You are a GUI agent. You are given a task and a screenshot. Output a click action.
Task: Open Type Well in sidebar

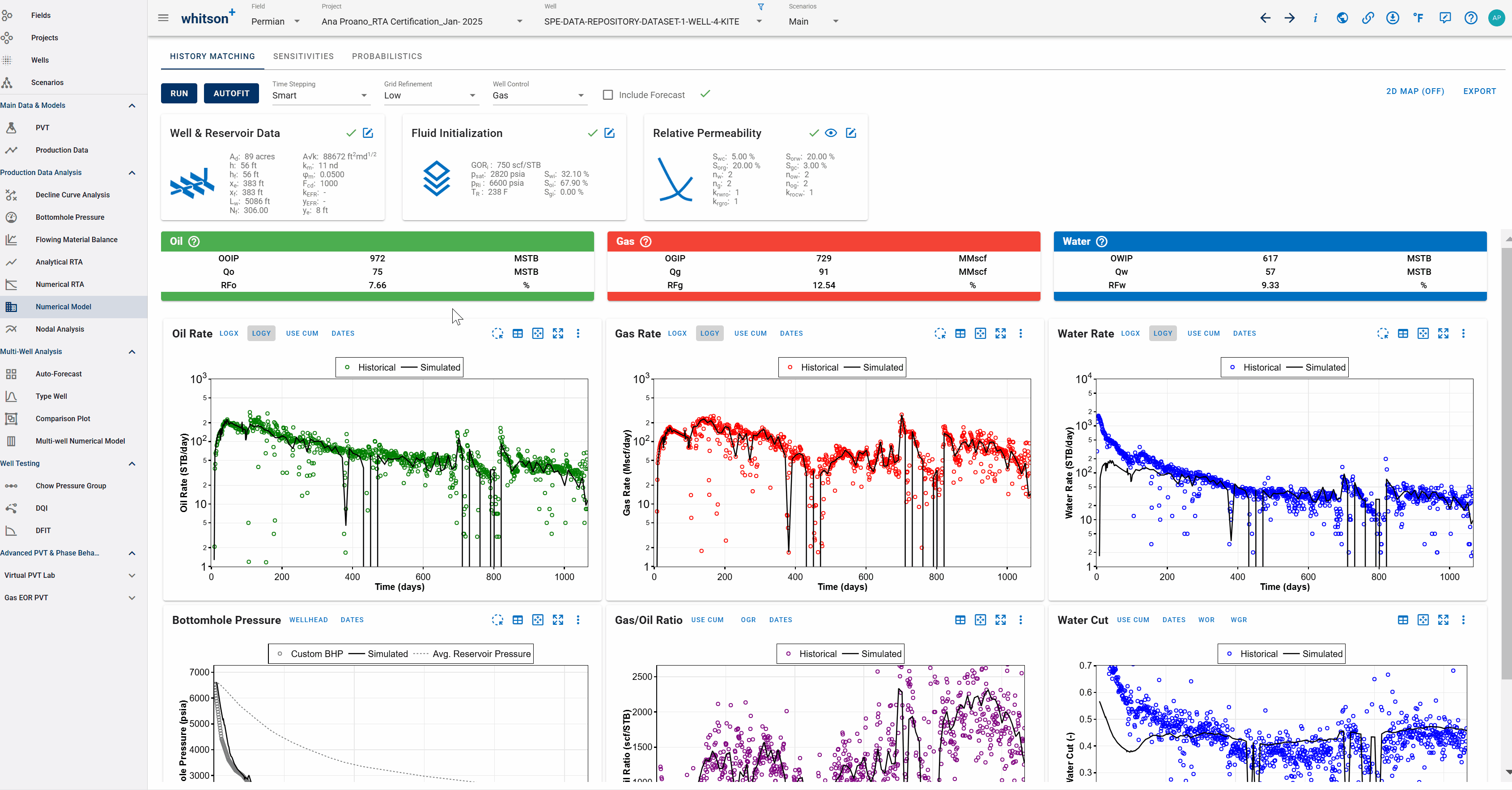[73, 397]
